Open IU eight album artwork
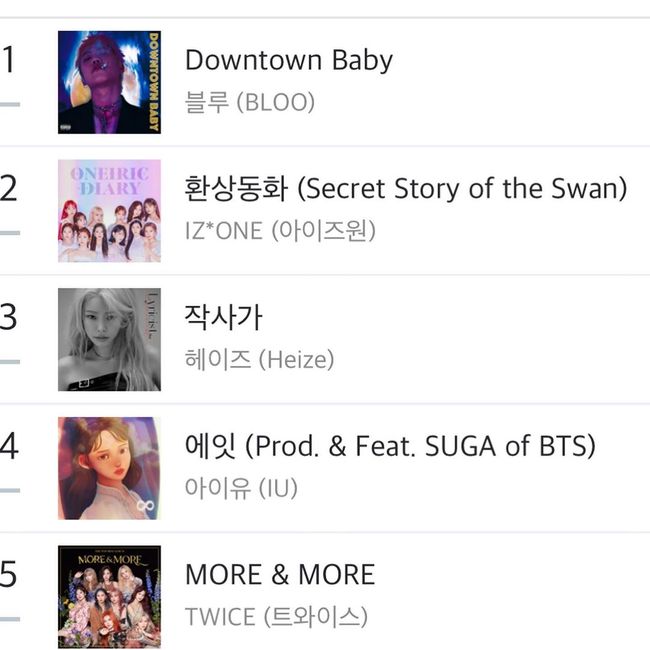This screenshot has height=650, width=650. click(109, 468)
